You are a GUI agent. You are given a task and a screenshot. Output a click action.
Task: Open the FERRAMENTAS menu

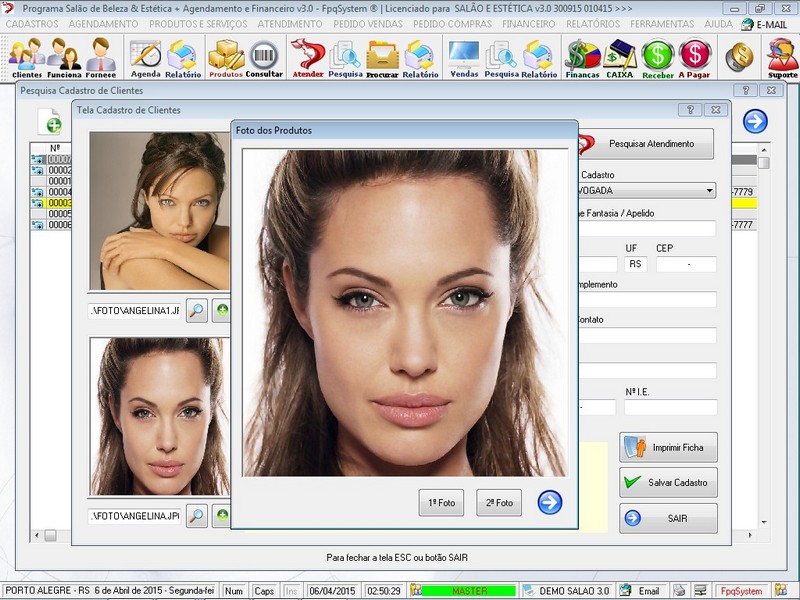click(662, 24)
